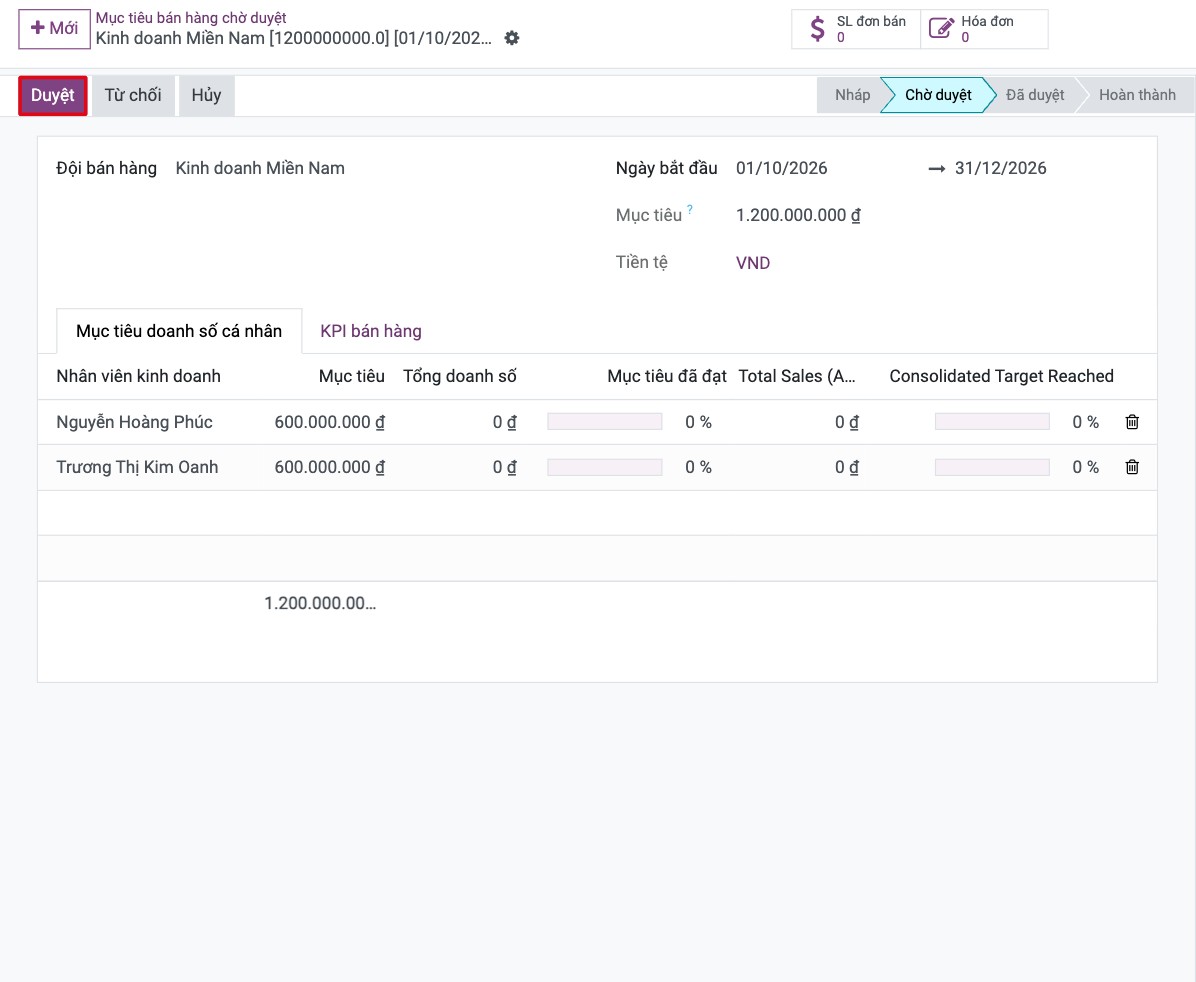The width and height of the screenshot is (1196, 982).
Task: Click Trương Thị Kim Oanh's Mục tiêu đã đạt bar
Action: coord(605,467)
